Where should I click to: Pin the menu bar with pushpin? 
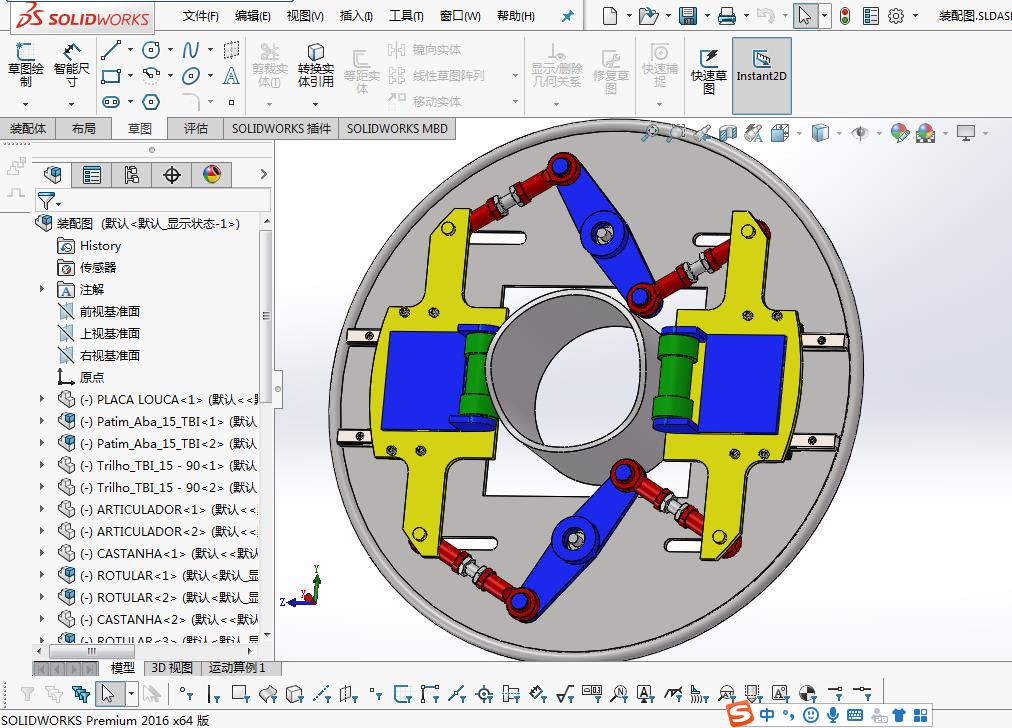(568, 16)
